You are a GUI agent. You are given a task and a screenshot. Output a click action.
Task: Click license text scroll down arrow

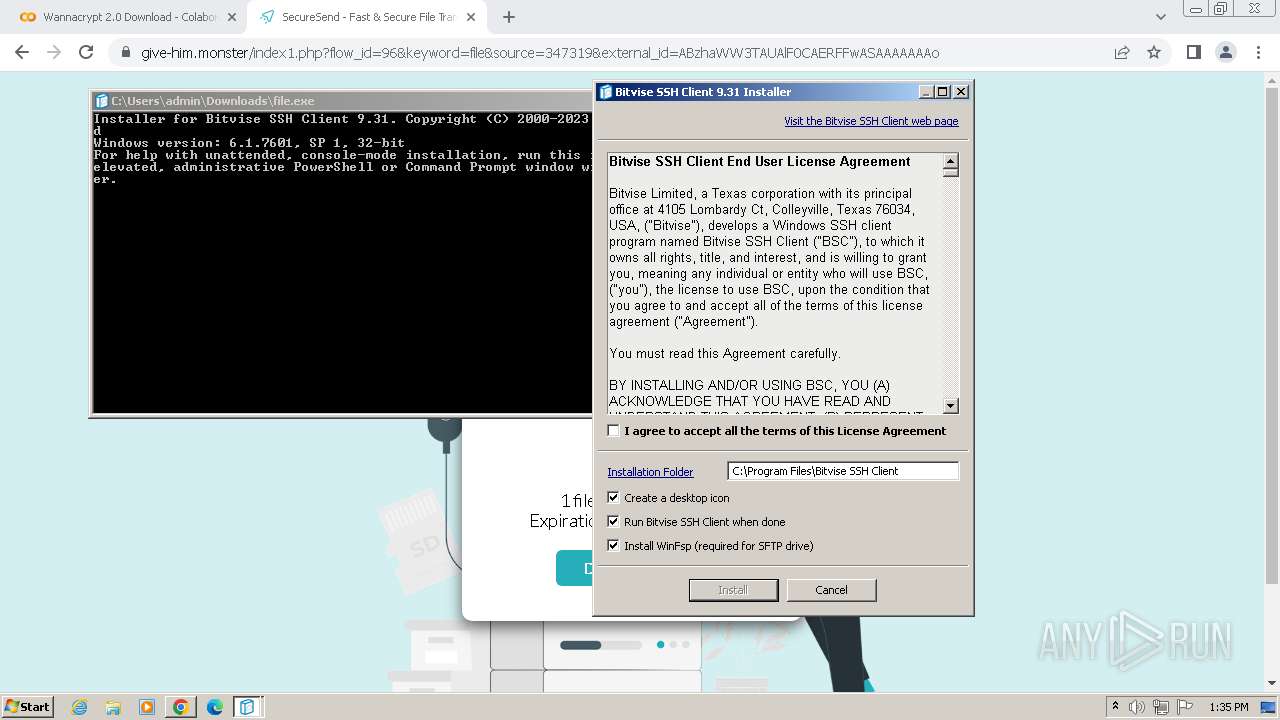(951, 406)
